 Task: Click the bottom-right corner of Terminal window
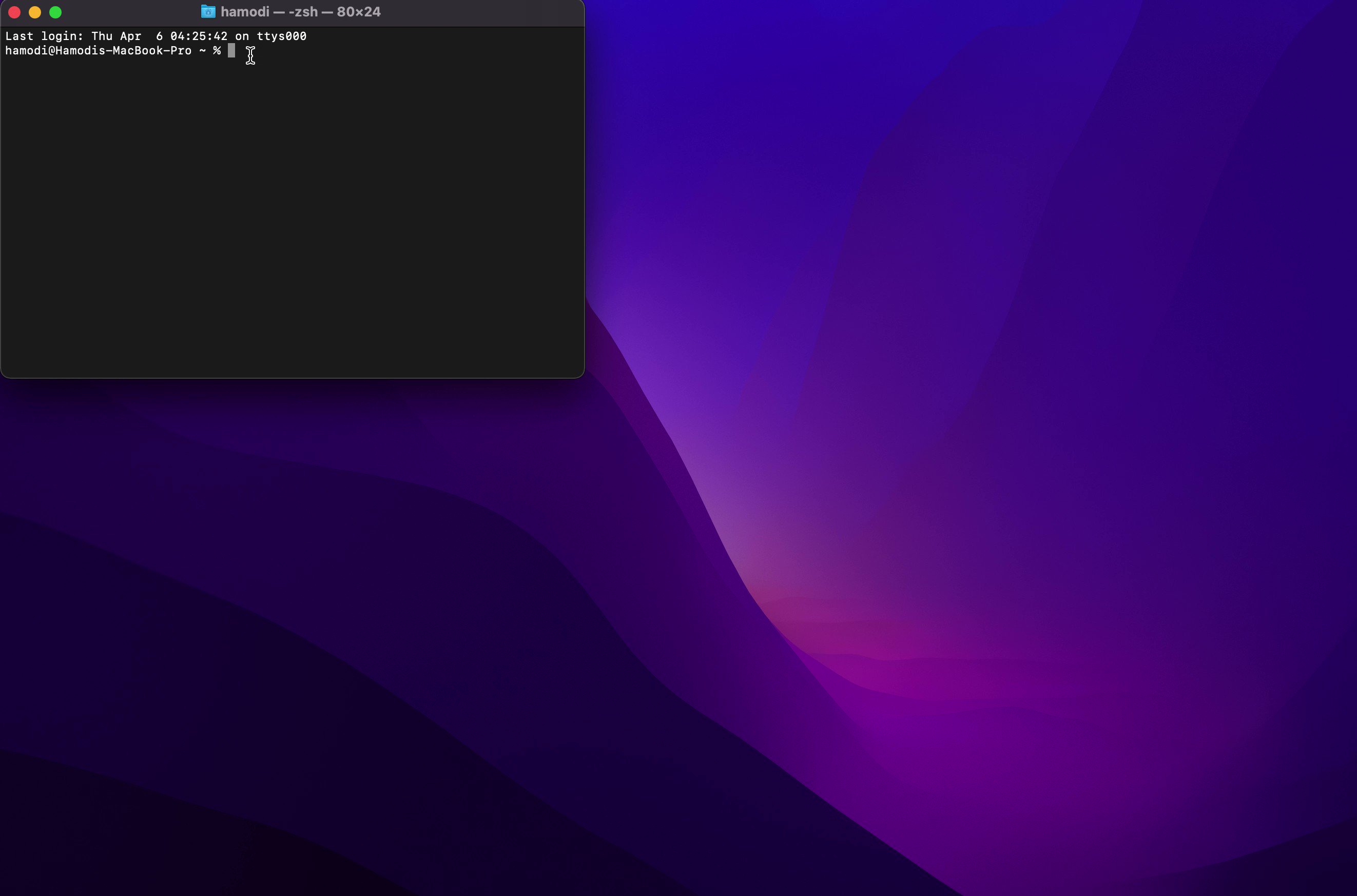pyautogui.click(x=582, y=376)
